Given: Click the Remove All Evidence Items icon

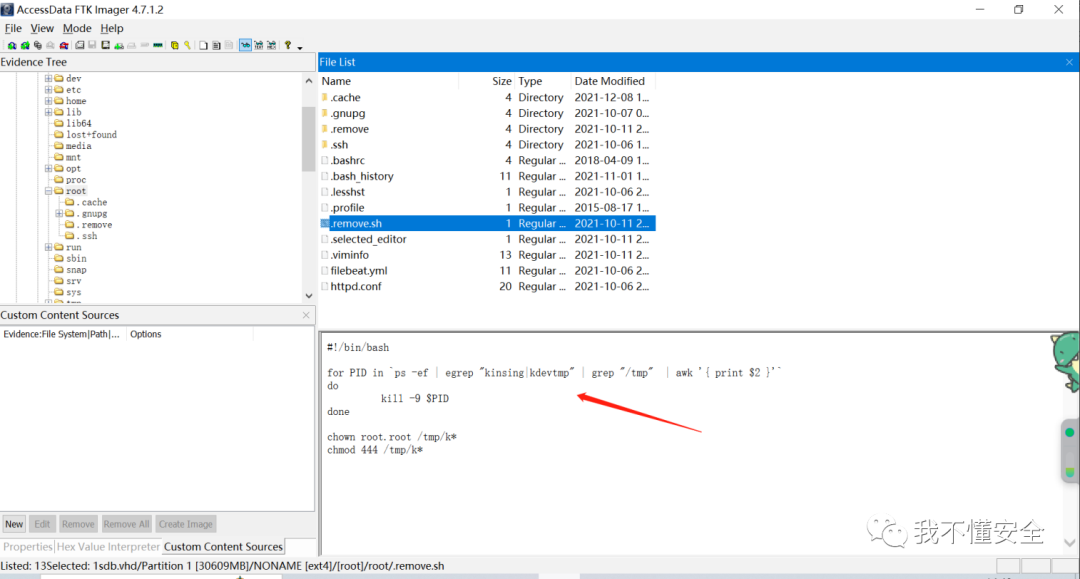Looking at the screenshot, I should click(x=64, y=45).
